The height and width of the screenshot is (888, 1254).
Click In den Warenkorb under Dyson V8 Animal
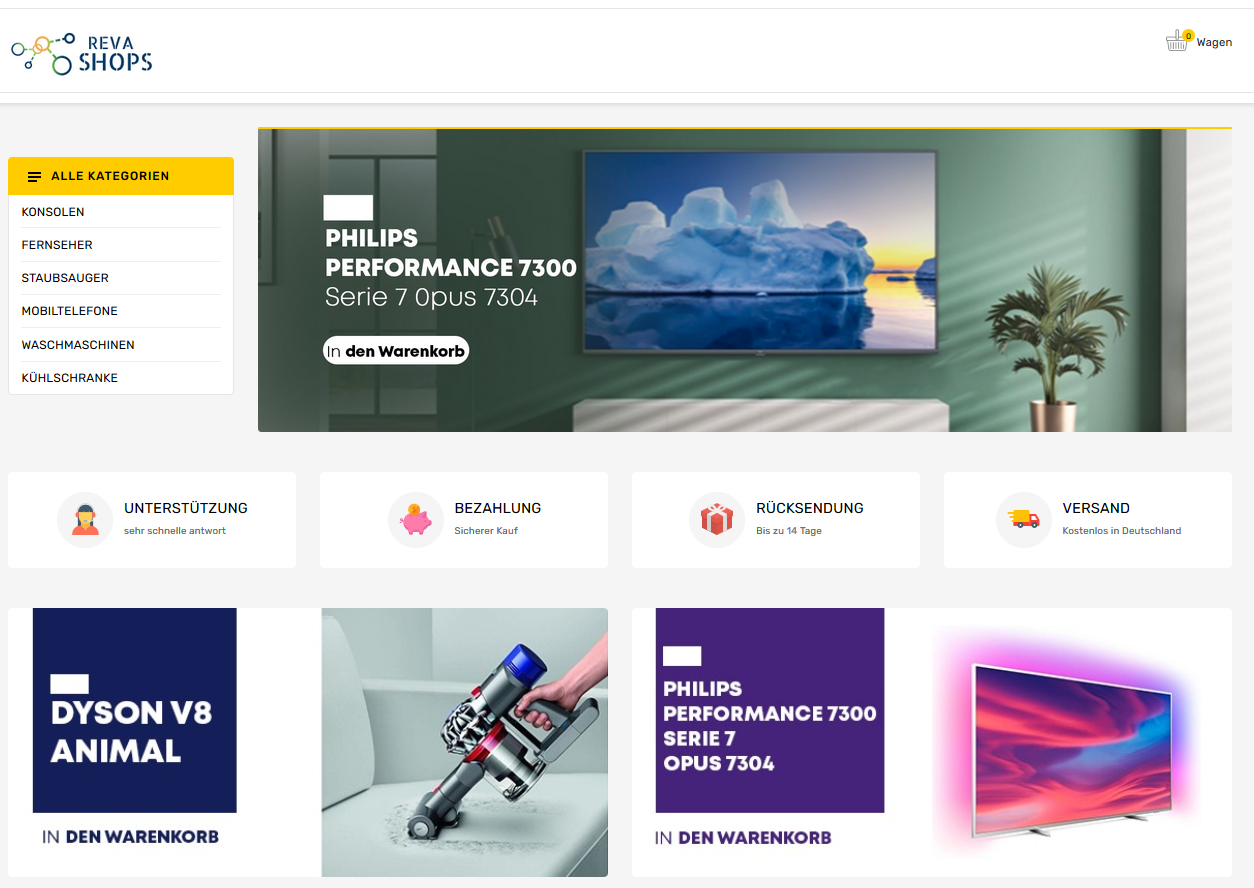pyautogui.click(x=130, y=837)
